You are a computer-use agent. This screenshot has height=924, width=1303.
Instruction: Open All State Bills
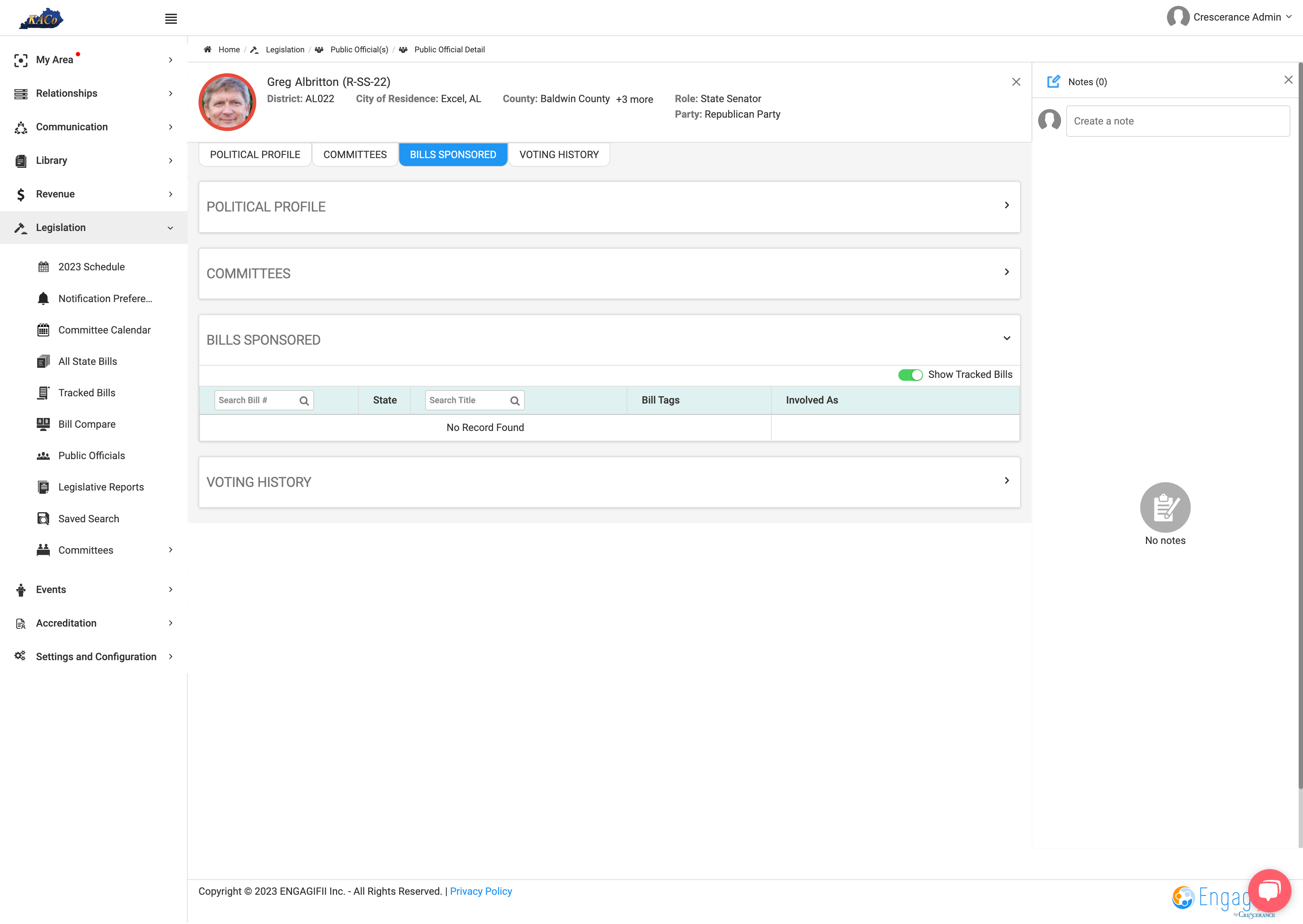coord(87,361)
